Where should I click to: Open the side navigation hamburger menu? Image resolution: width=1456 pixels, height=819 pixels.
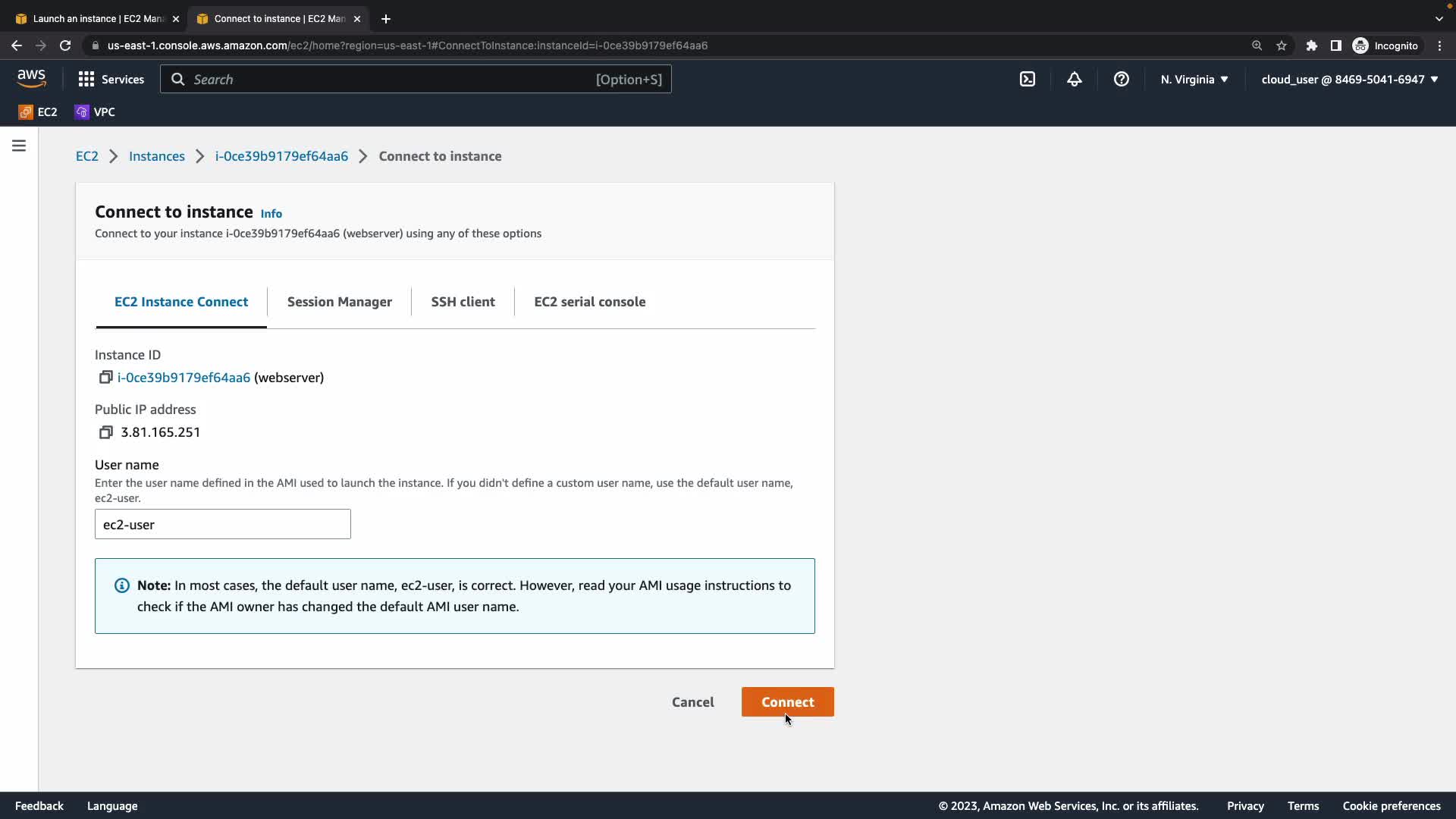click(19, 146)
